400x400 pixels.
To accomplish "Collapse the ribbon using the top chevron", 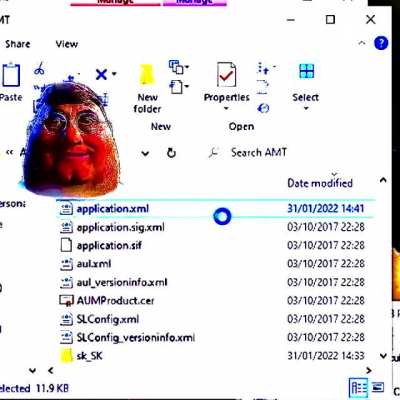I will (x=362, y=43).
